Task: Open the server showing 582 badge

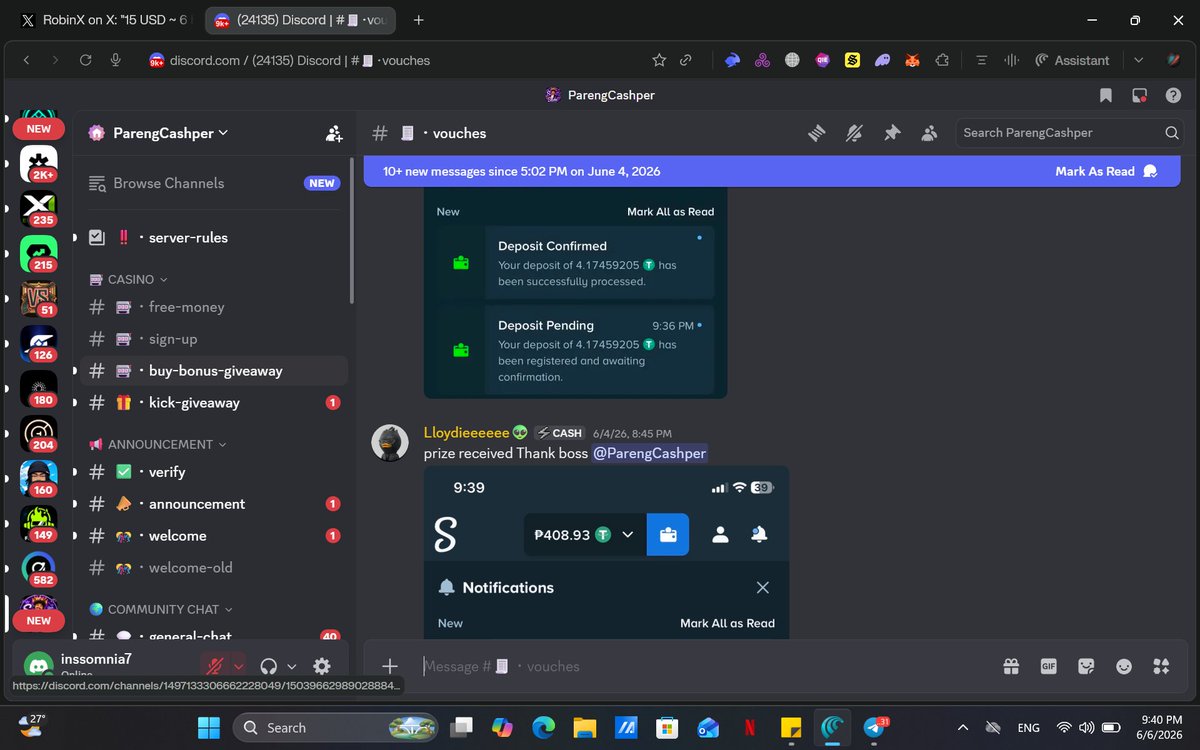Action: pos(39,568)
